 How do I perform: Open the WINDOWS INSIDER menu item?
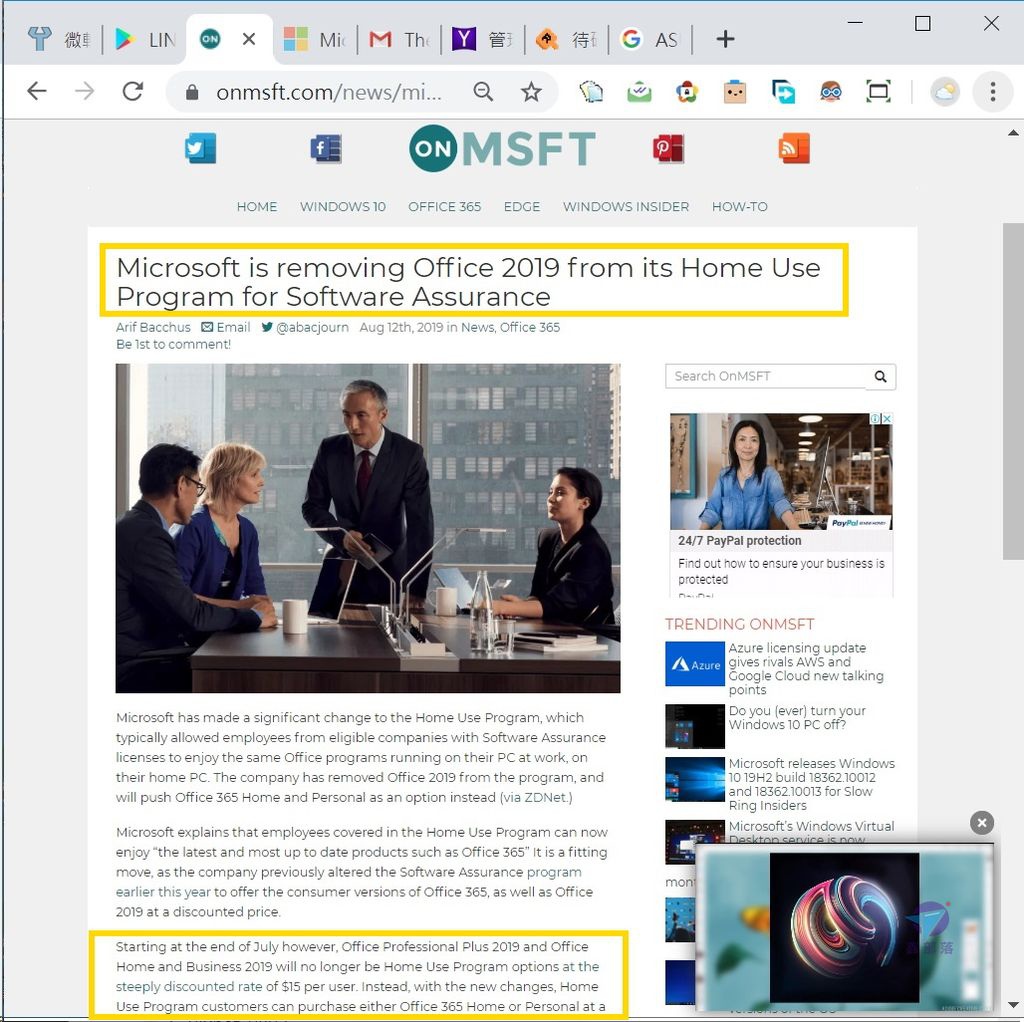click(x=626, y=207)
